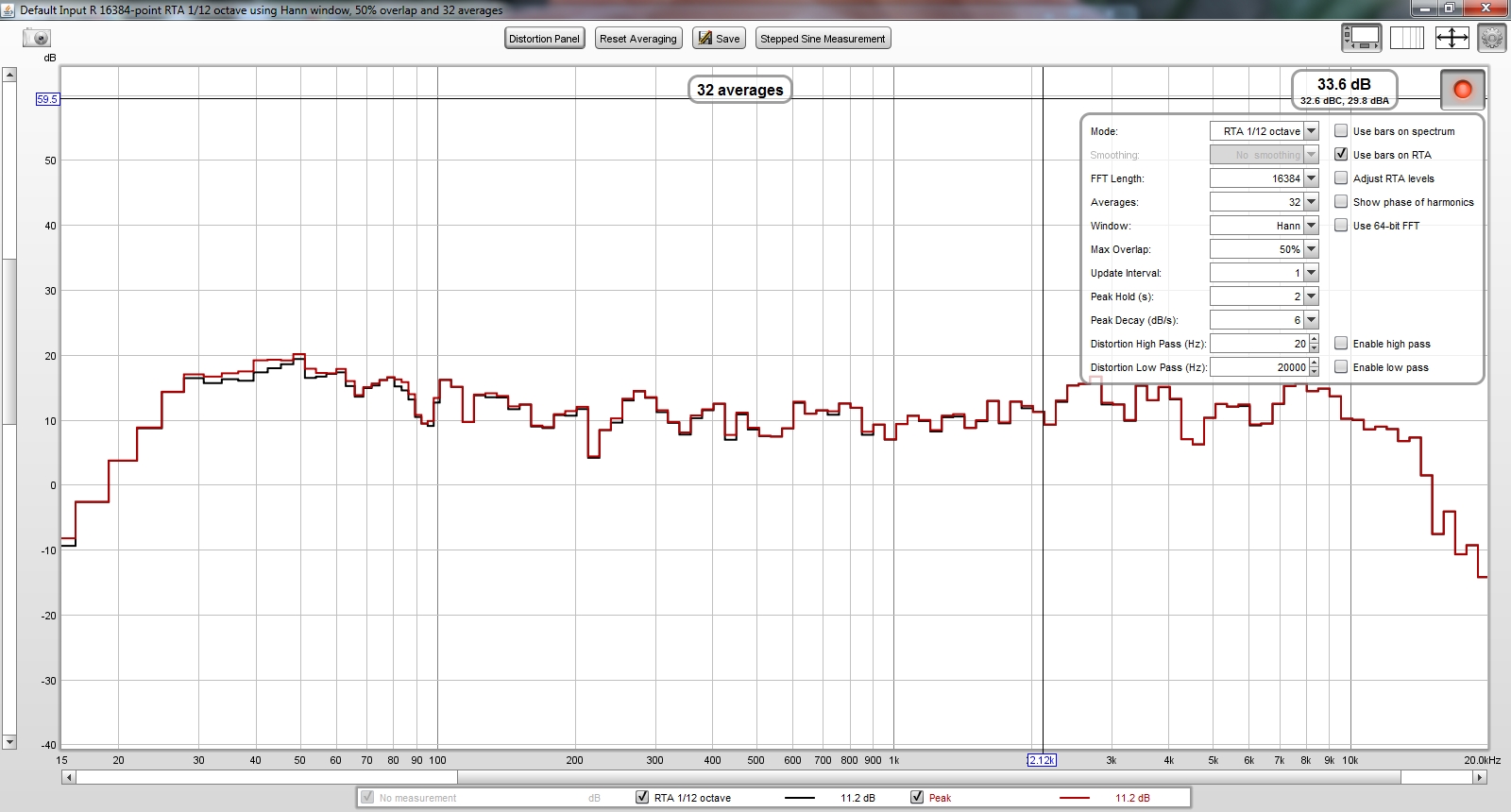Image resolution: width=1511 pixels, height=812 pixels.
Task: Click Save button with pencil icon
Action: [719, 39]
